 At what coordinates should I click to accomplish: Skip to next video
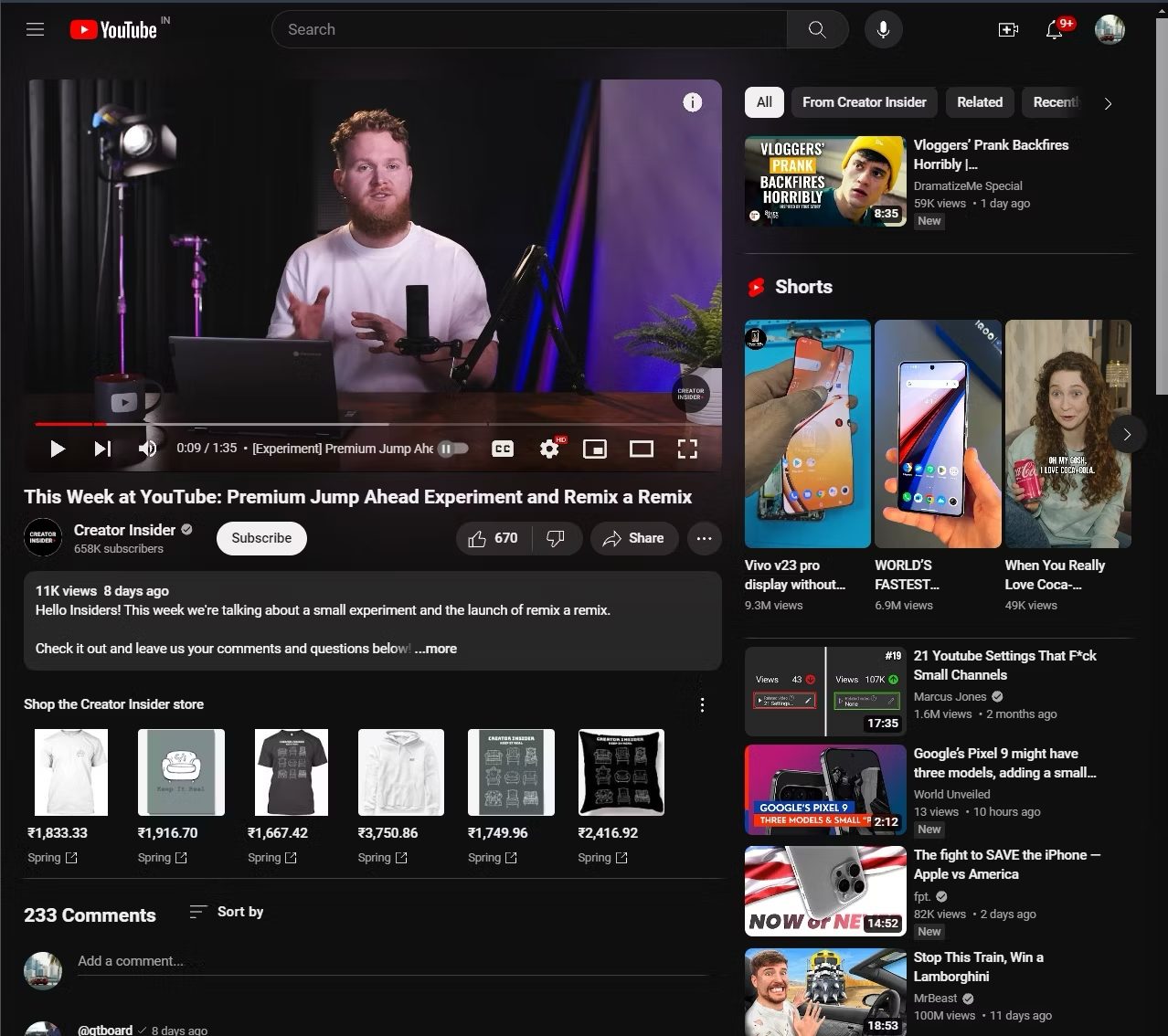(x=102, y=449)
